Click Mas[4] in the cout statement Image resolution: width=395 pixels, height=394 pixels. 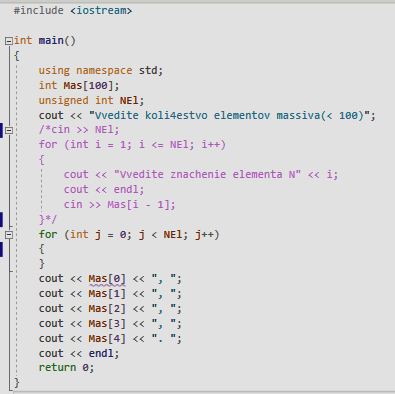pos(107,339)
